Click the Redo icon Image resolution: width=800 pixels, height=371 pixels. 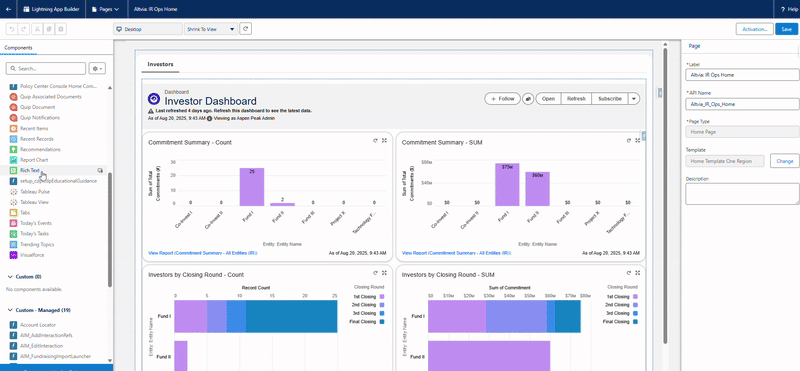point(24,29)
